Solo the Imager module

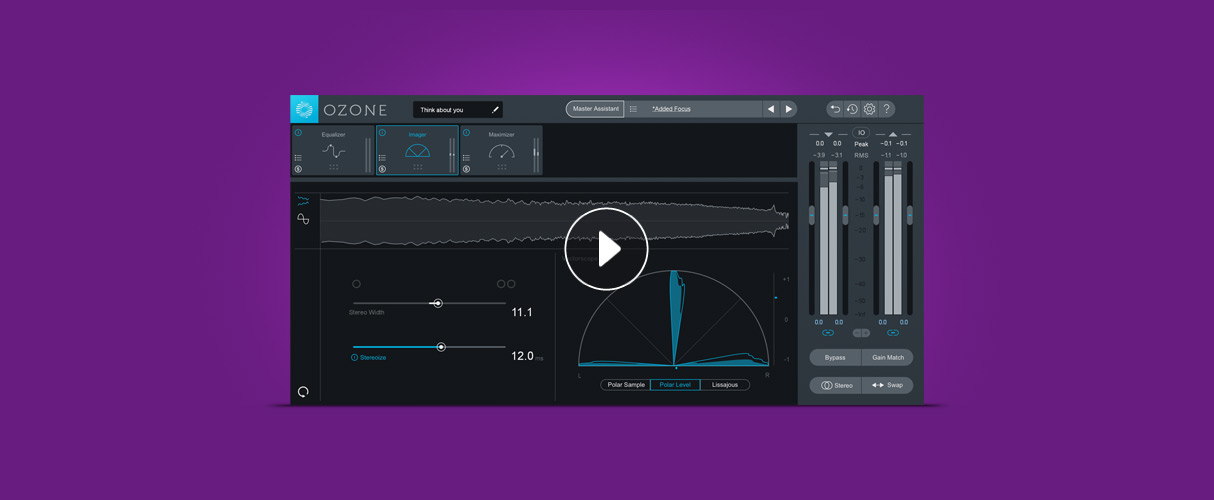coord(382,169)
